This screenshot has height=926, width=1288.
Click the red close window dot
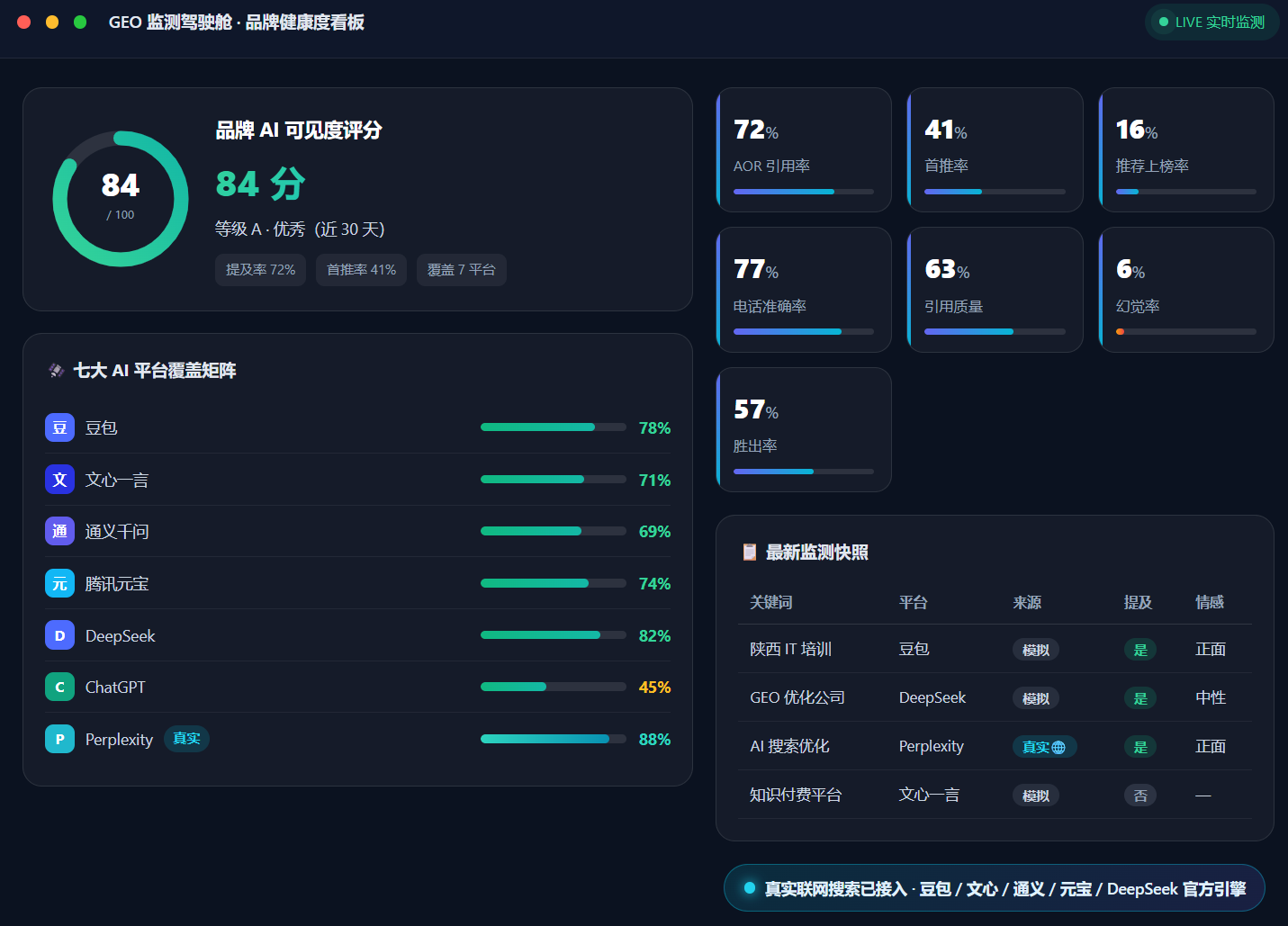pos(24,22)
